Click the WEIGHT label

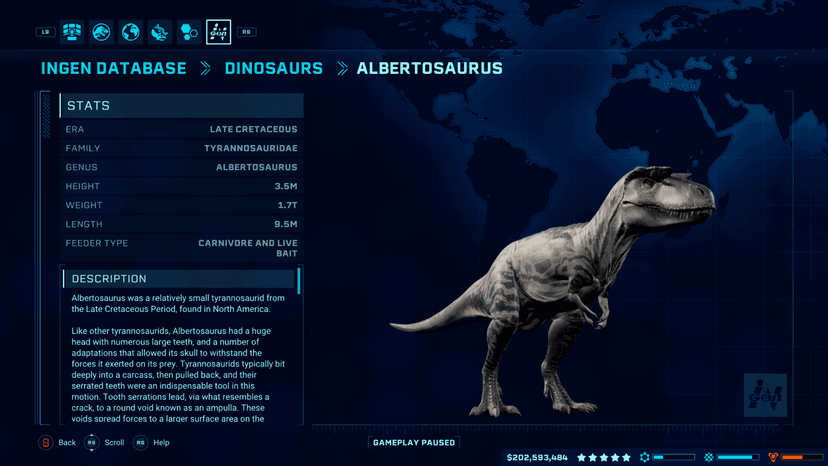[x=83, y=206]
